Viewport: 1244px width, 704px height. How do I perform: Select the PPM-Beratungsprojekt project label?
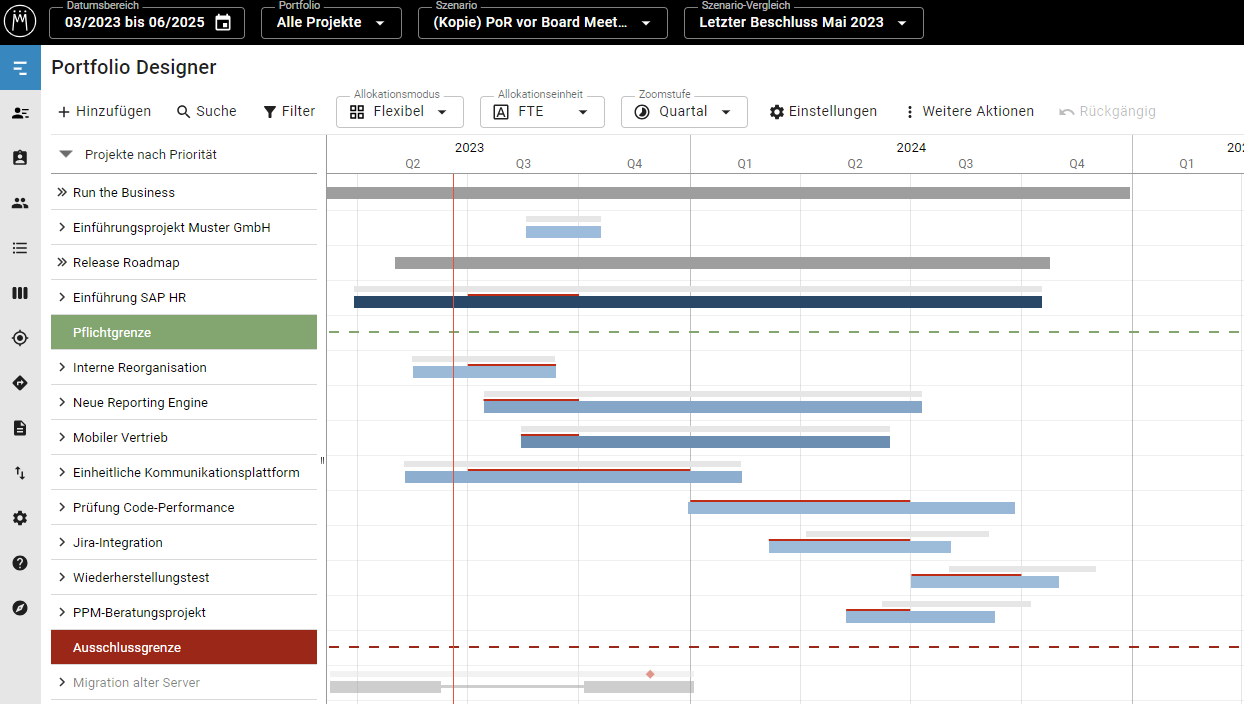pyautogui.click(x=139, y=612)
